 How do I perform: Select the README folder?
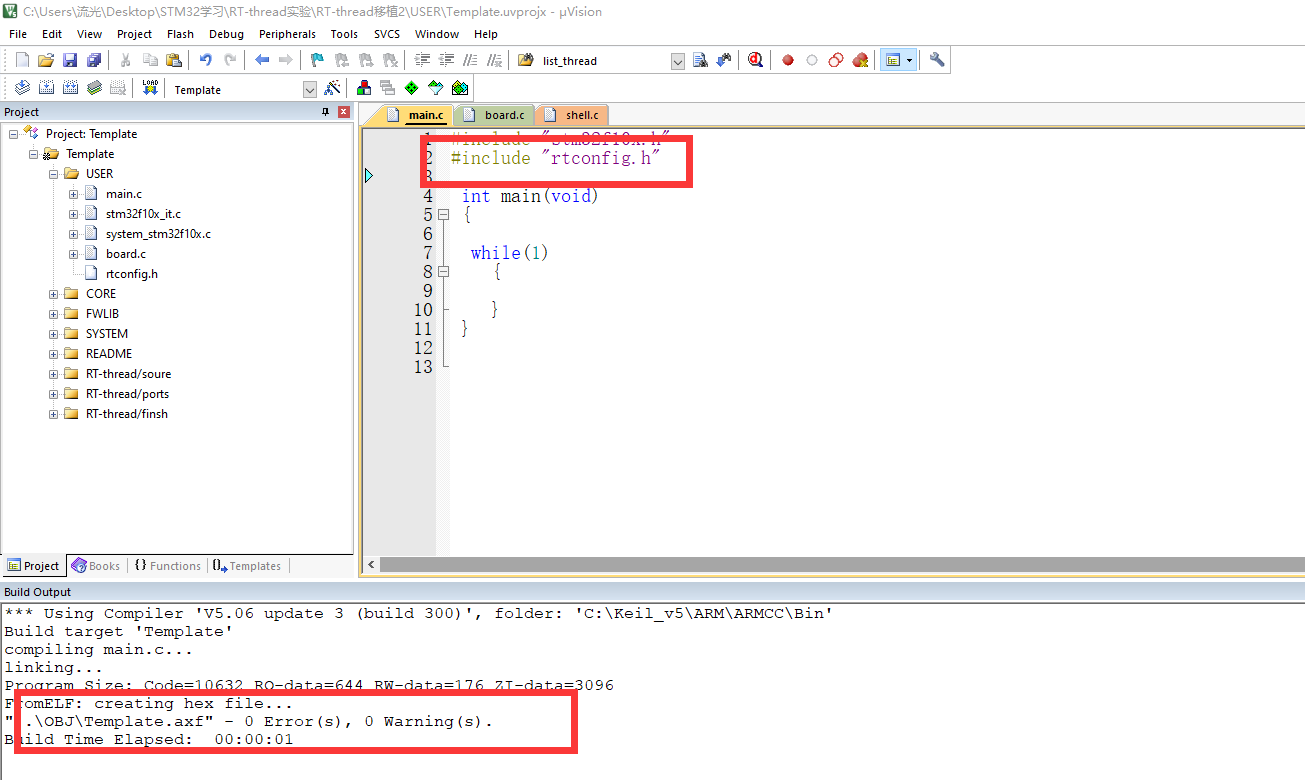tap(108, 354)
